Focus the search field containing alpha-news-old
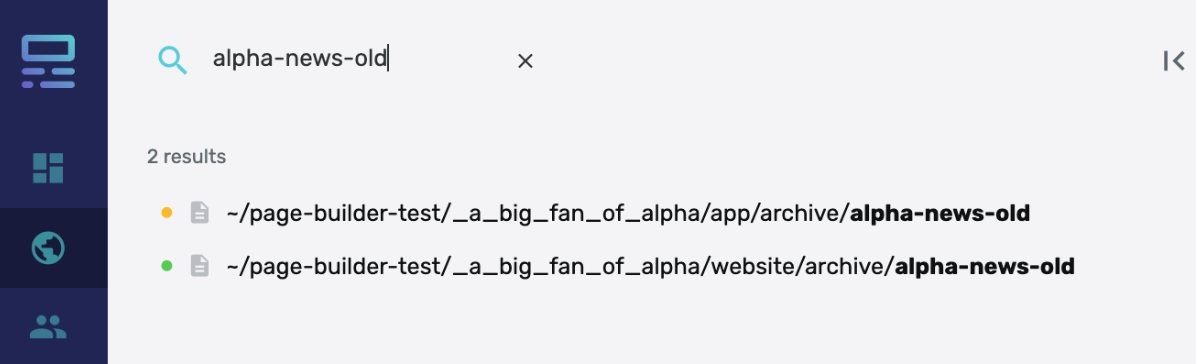 tap(358, 60)
